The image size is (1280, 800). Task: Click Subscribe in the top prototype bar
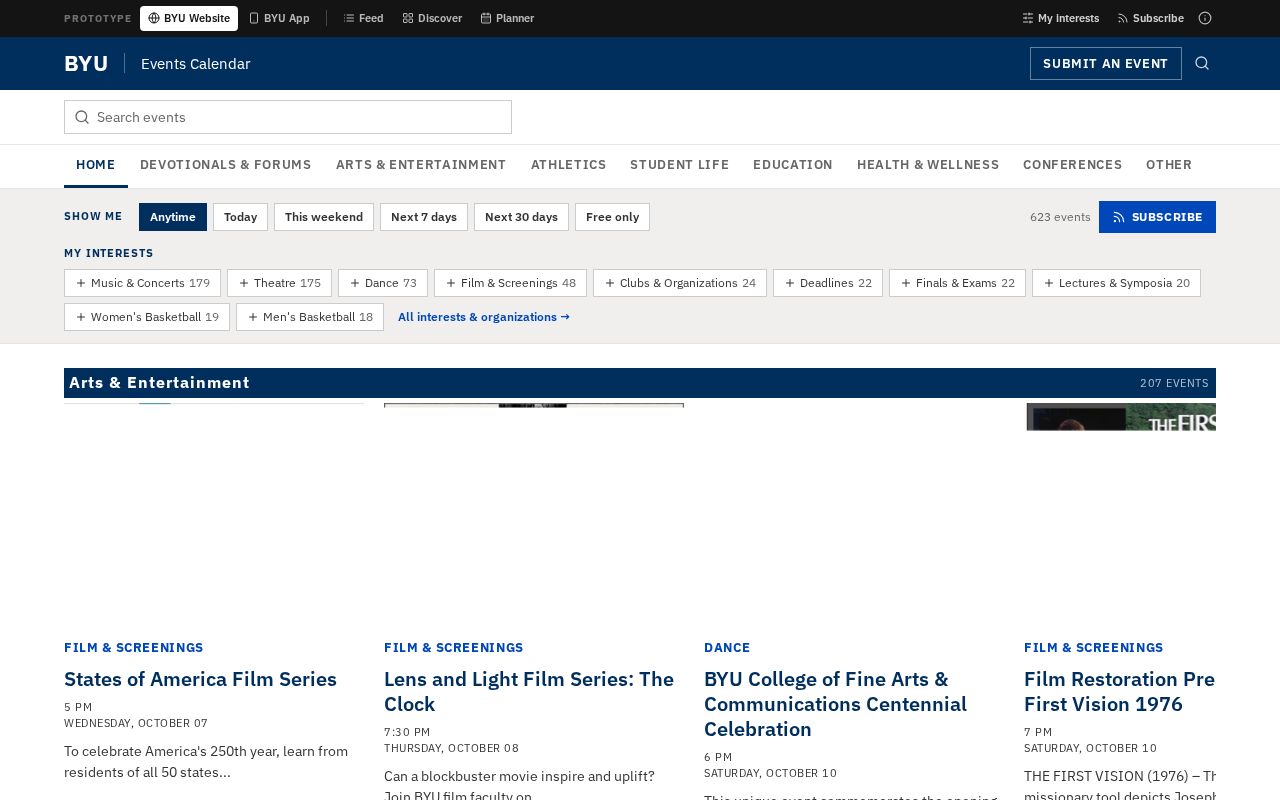[x=1150, y=18]
